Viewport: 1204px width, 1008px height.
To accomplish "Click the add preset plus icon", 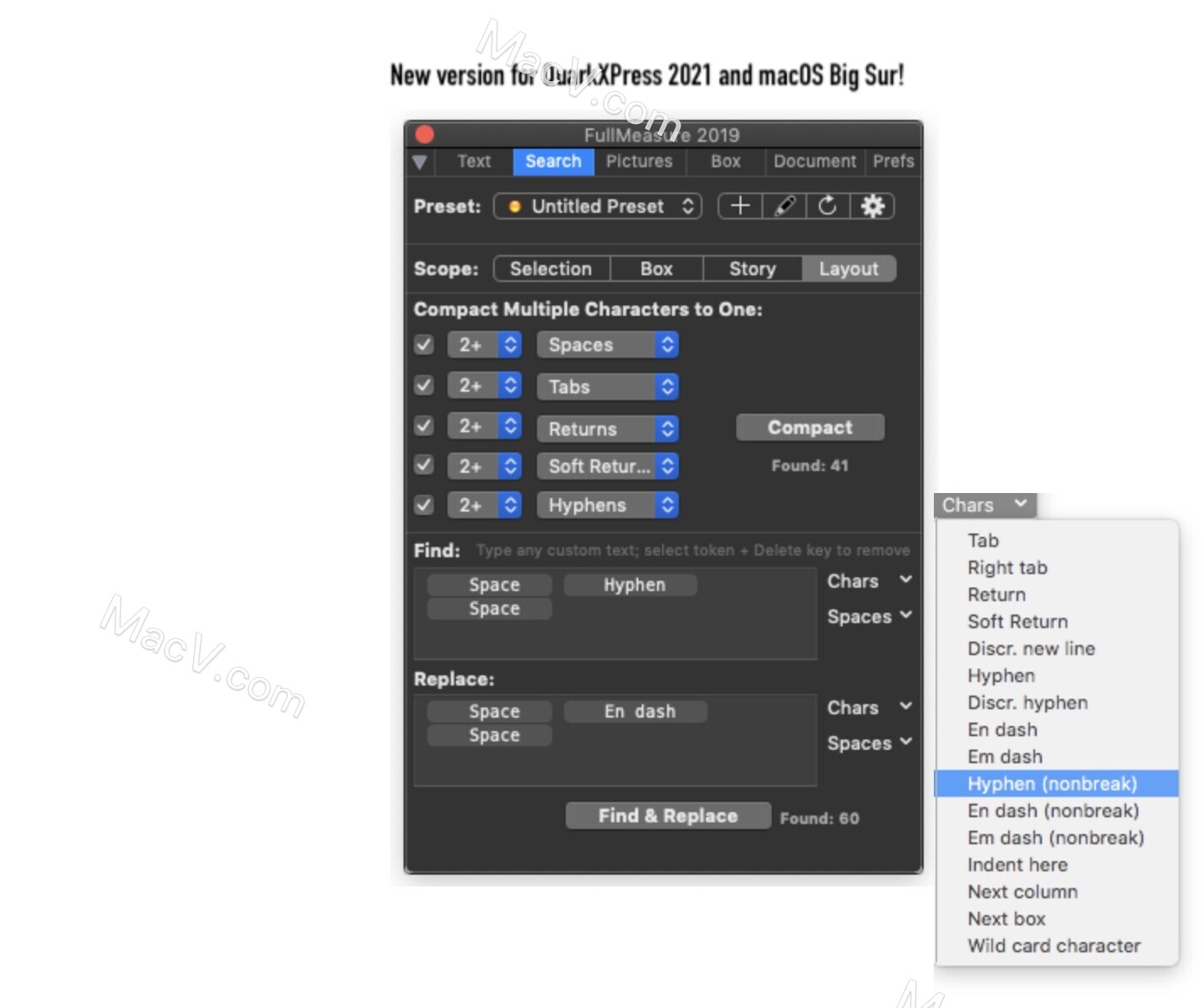I will (740, 206).
